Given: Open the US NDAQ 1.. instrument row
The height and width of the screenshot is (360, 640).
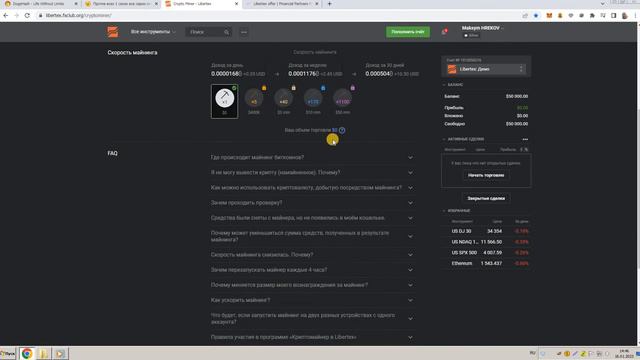Looking at the screenshot, I should [x=486, y=242].
